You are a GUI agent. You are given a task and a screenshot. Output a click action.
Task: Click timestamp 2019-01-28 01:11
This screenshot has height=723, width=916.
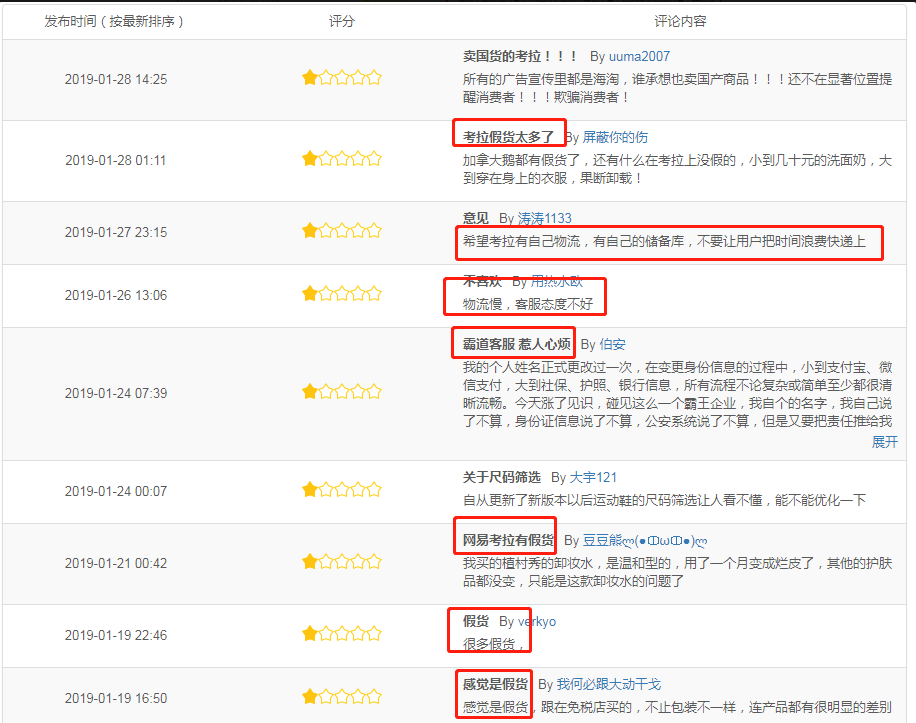116,160
